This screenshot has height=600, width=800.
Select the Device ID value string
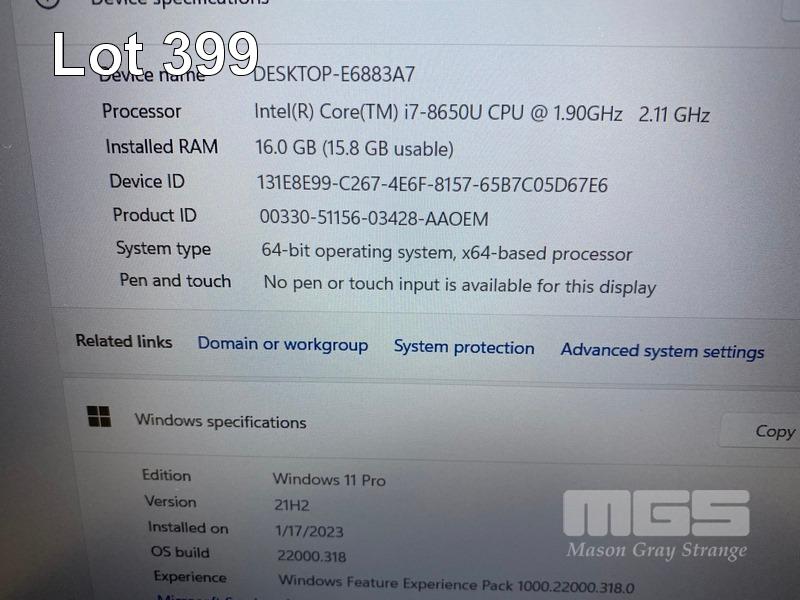tap(432, 184)
